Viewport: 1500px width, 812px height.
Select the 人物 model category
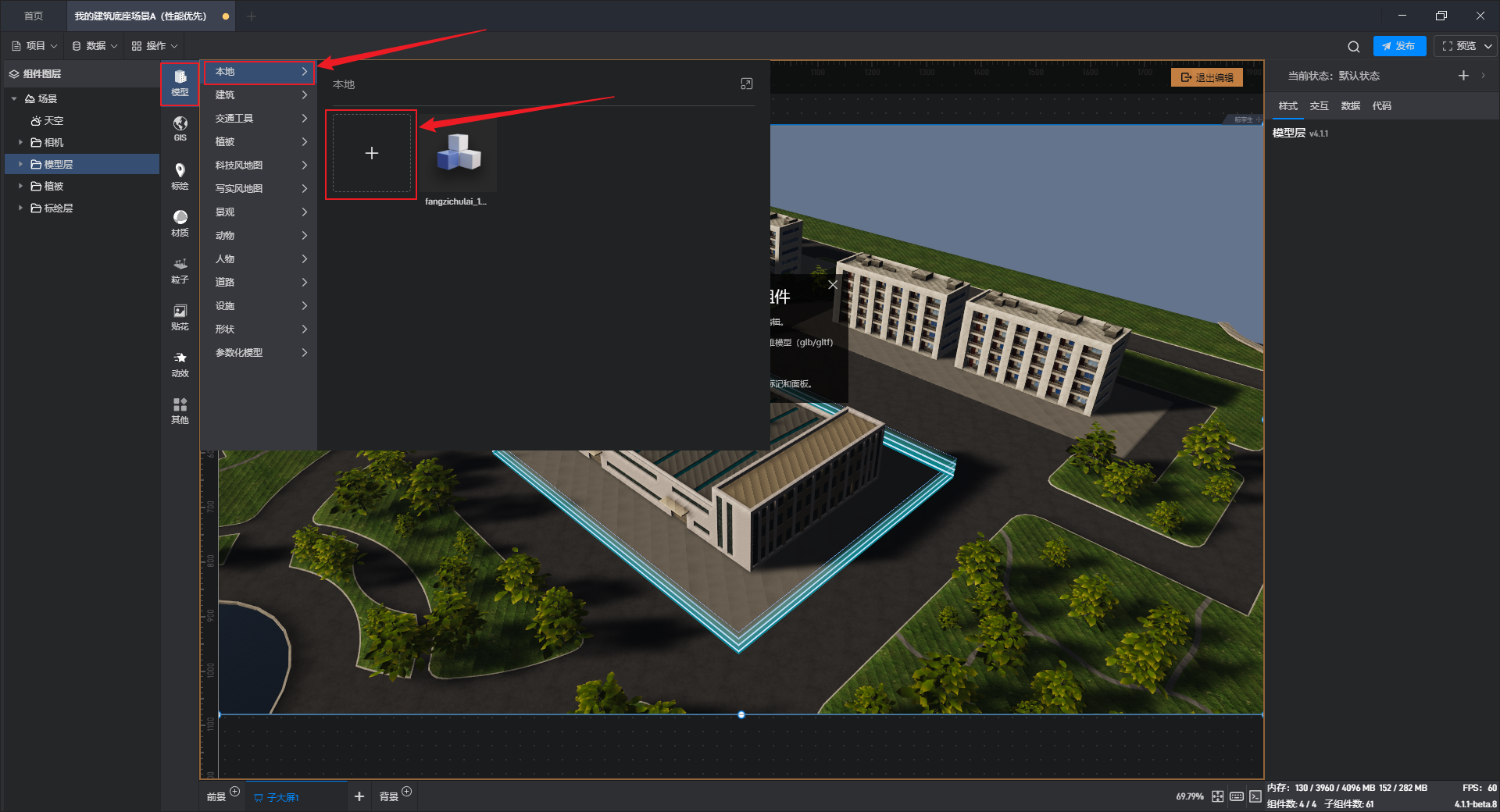260,259
